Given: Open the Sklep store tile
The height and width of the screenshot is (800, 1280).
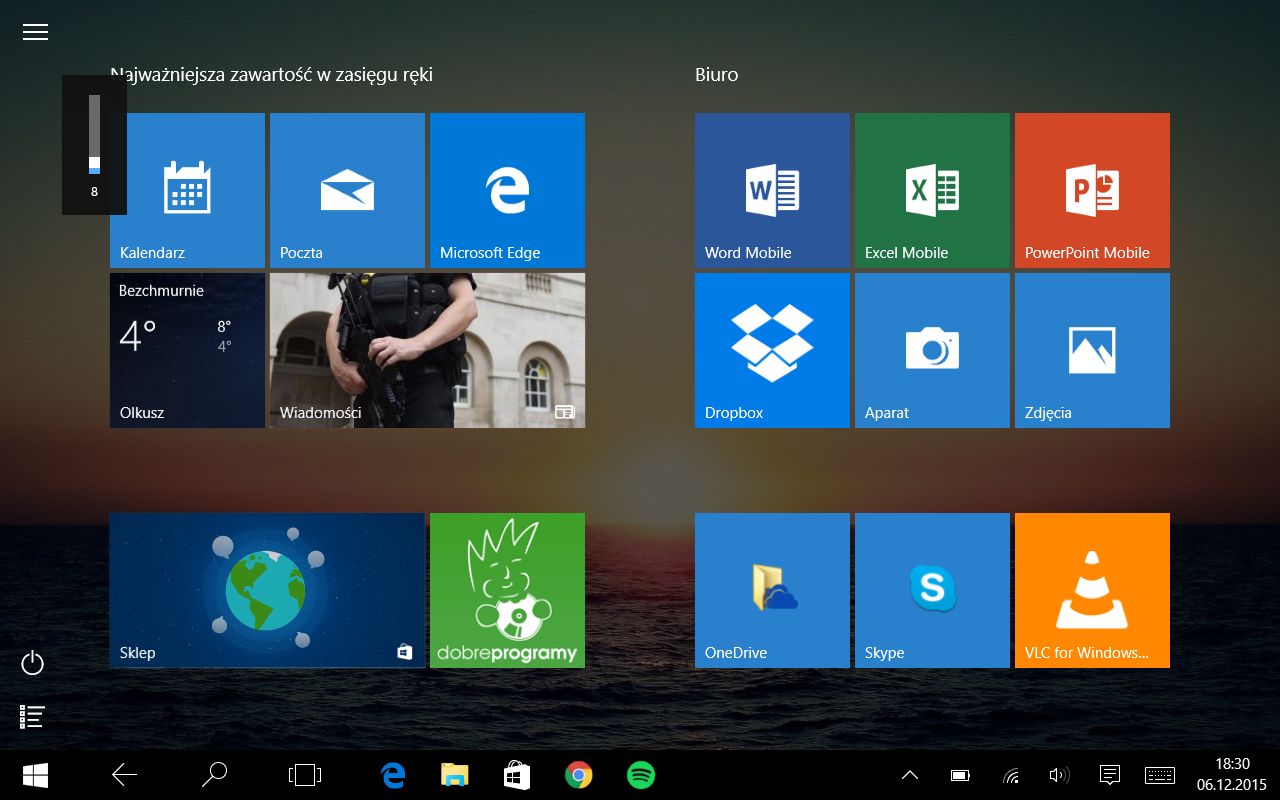Looking at the screenshot, I should [267, 590].
